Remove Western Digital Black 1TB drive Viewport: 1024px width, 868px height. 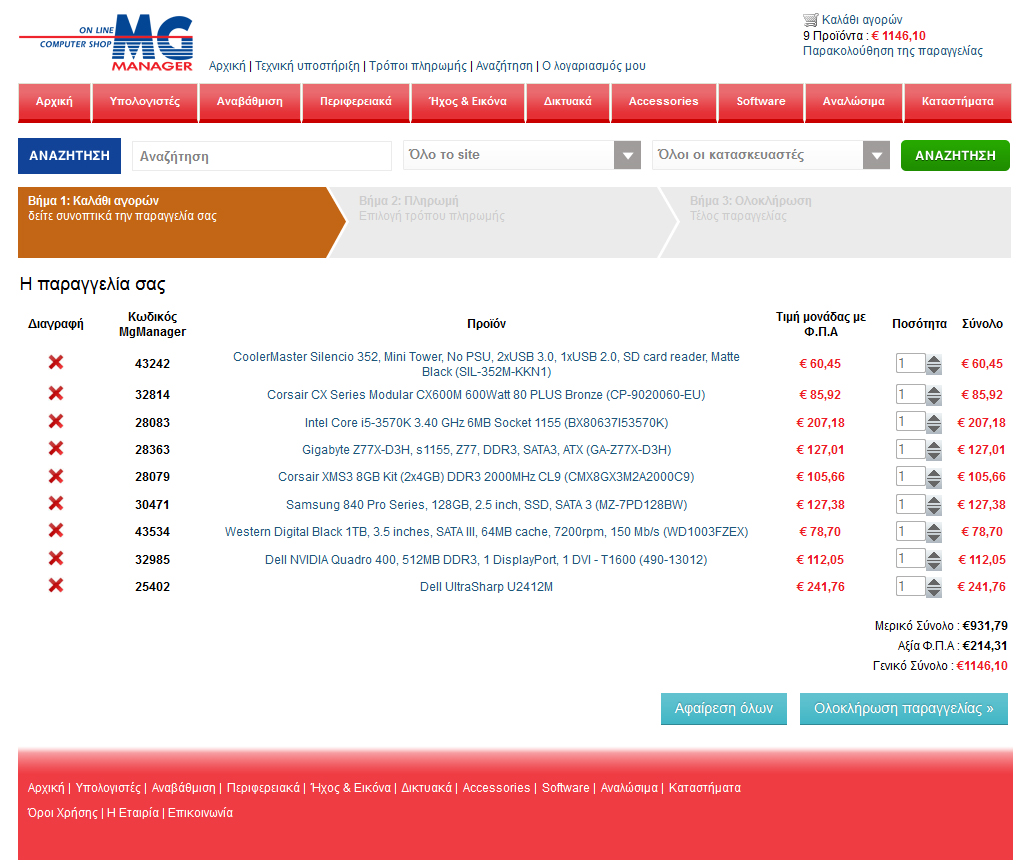click(x=56, y=530)
